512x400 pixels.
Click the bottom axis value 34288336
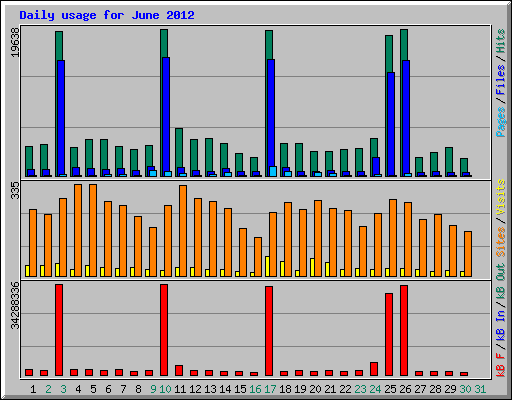[x=15, y=305]
